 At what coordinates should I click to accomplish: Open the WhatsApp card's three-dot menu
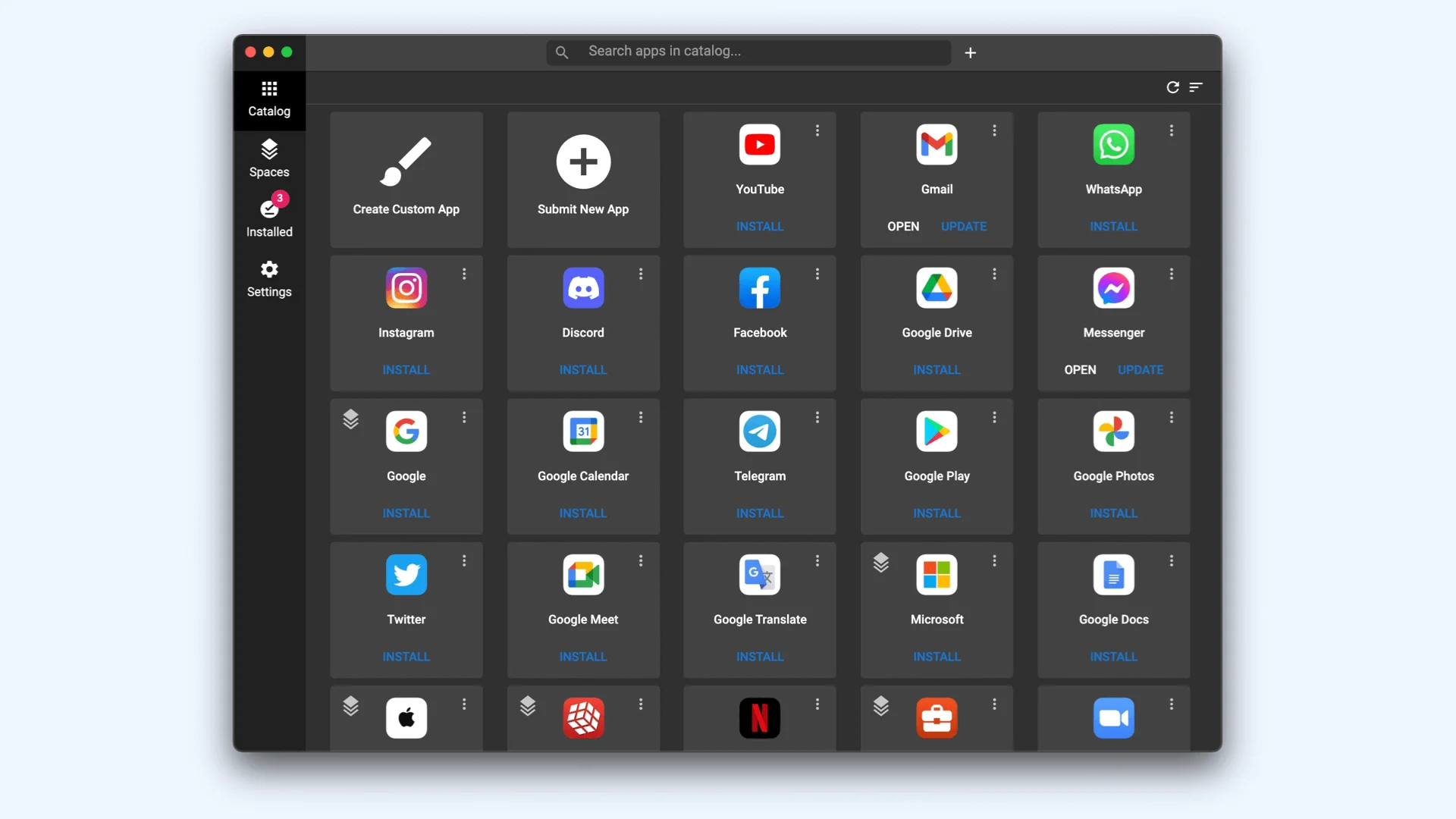tap(1172, 130)
